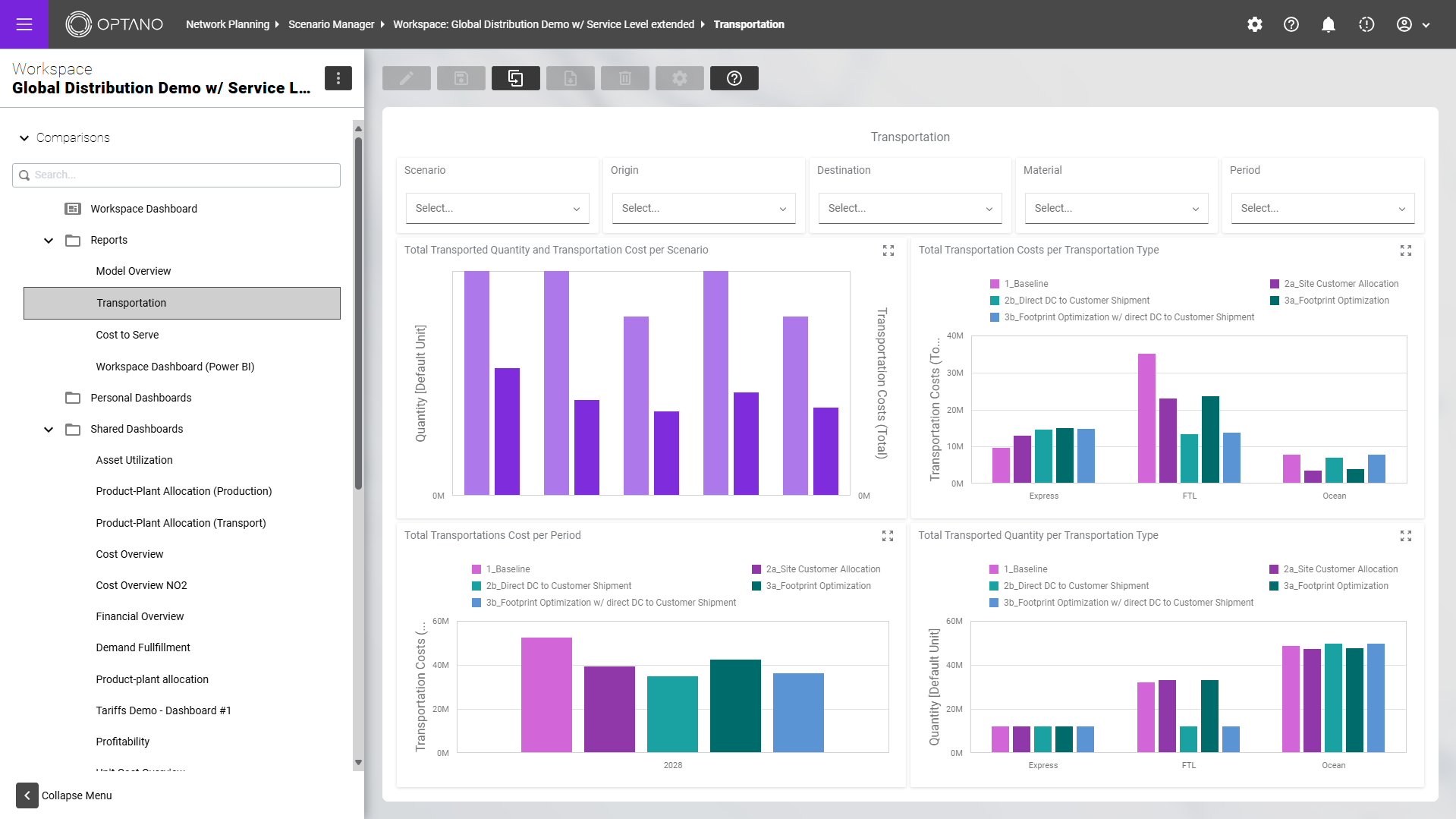The width and height of the screenshot is (1456, 819).
Task: Open settings gear in top bar
Action: 1255,24
